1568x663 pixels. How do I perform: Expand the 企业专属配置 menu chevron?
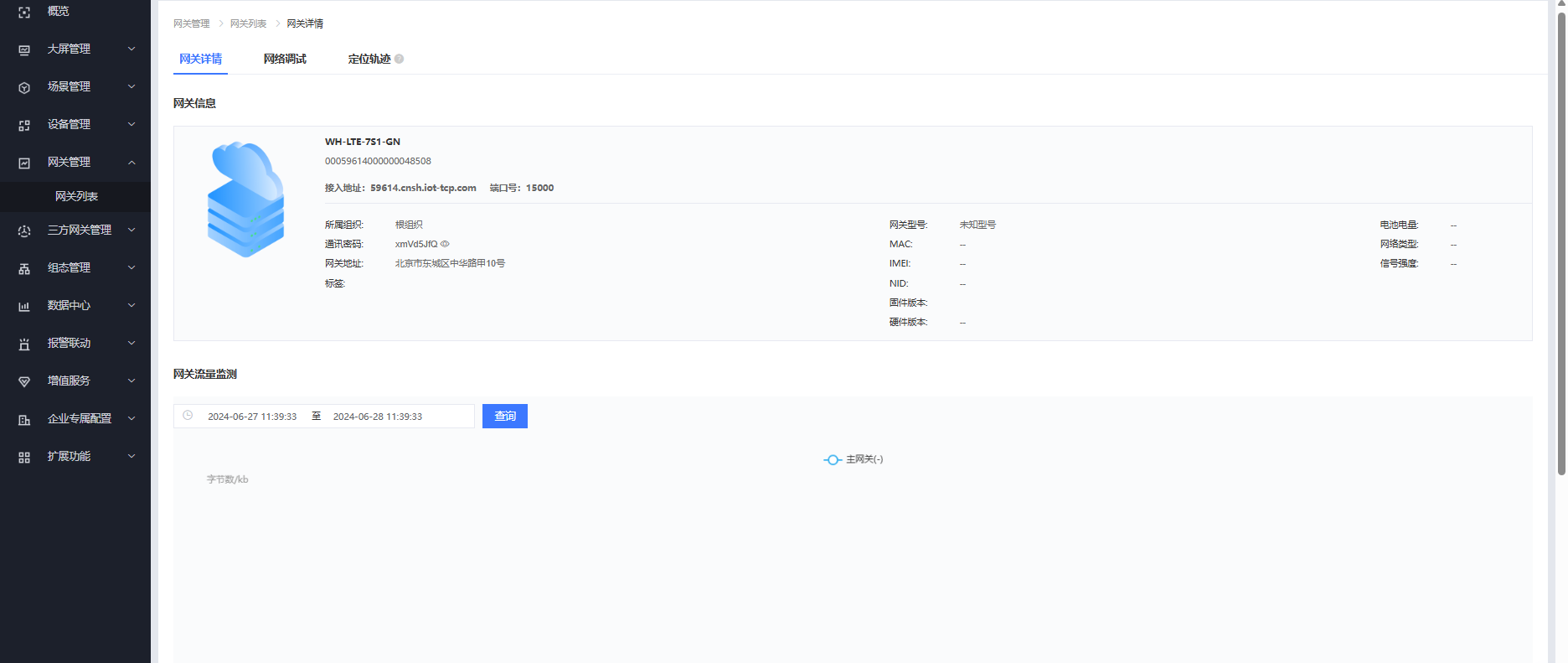coord(132,418)
